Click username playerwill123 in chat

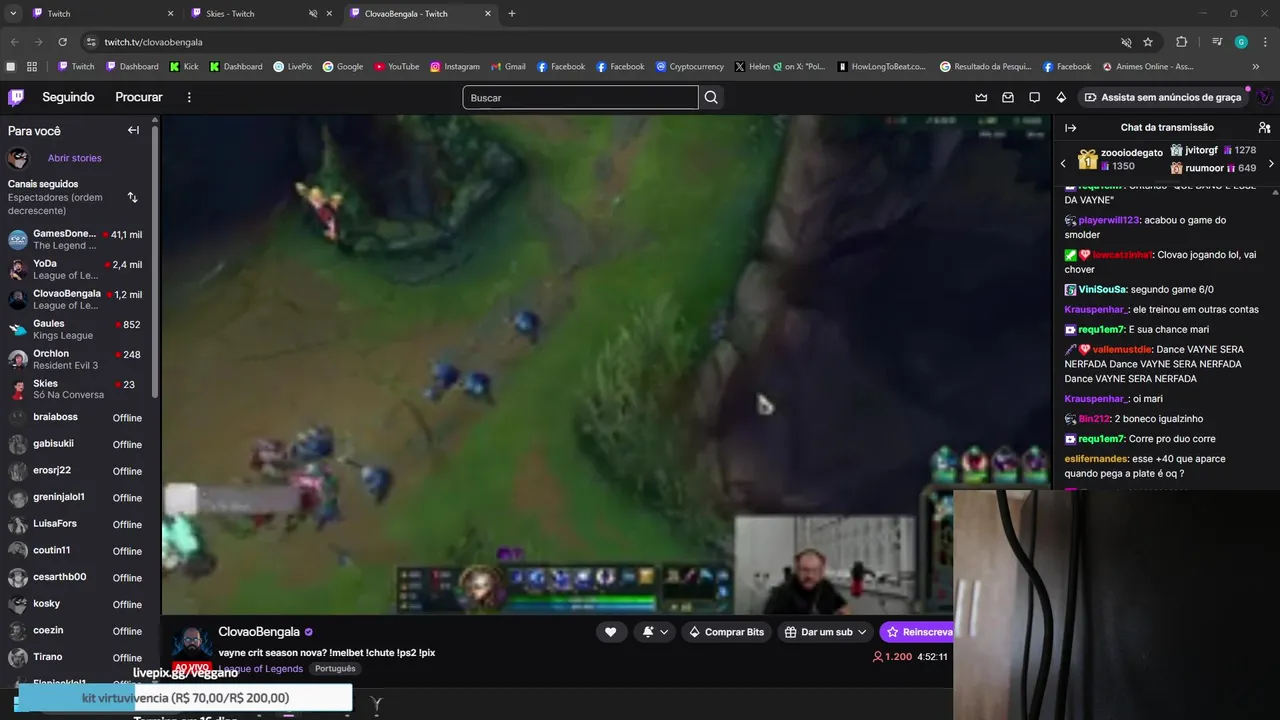[1109, 220]
